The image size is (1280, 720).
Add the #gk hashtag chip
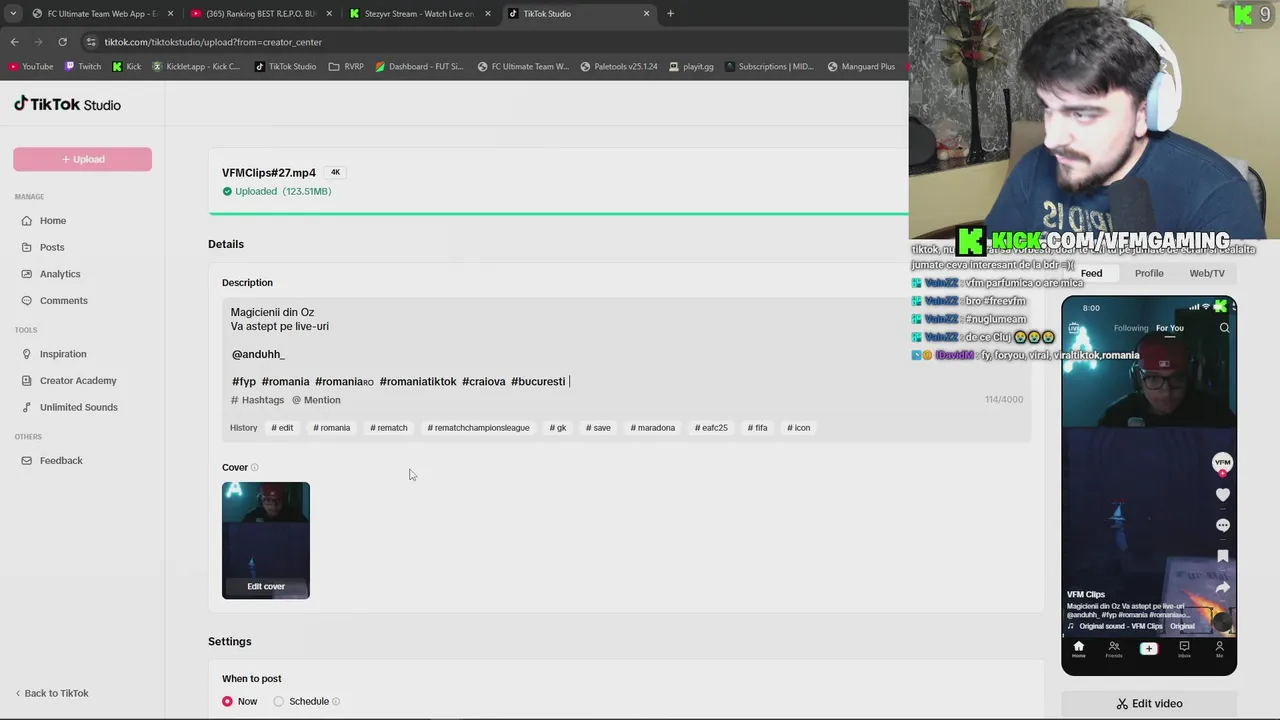coord(558,428)
